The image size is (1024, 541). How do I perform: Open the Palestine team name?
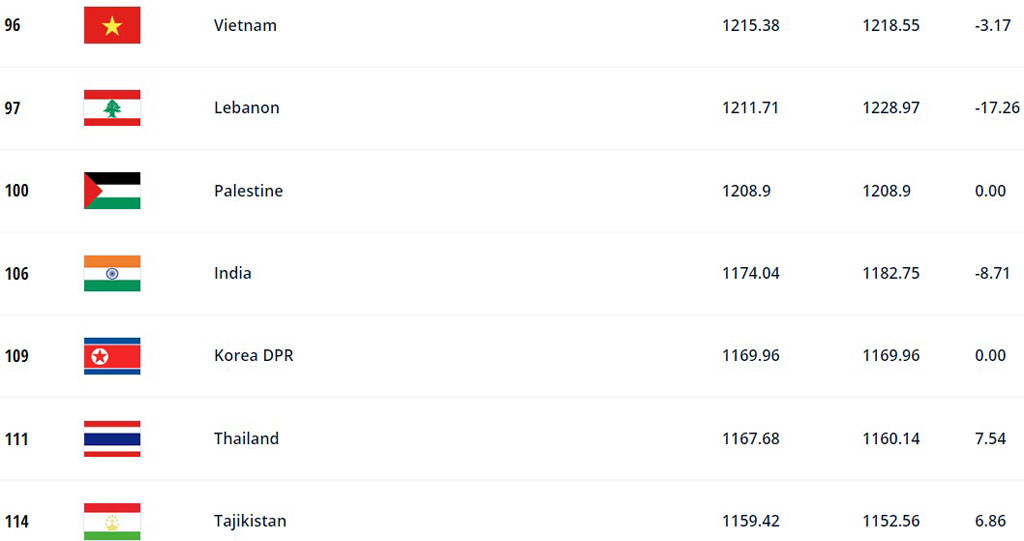(x=249, y=191)
